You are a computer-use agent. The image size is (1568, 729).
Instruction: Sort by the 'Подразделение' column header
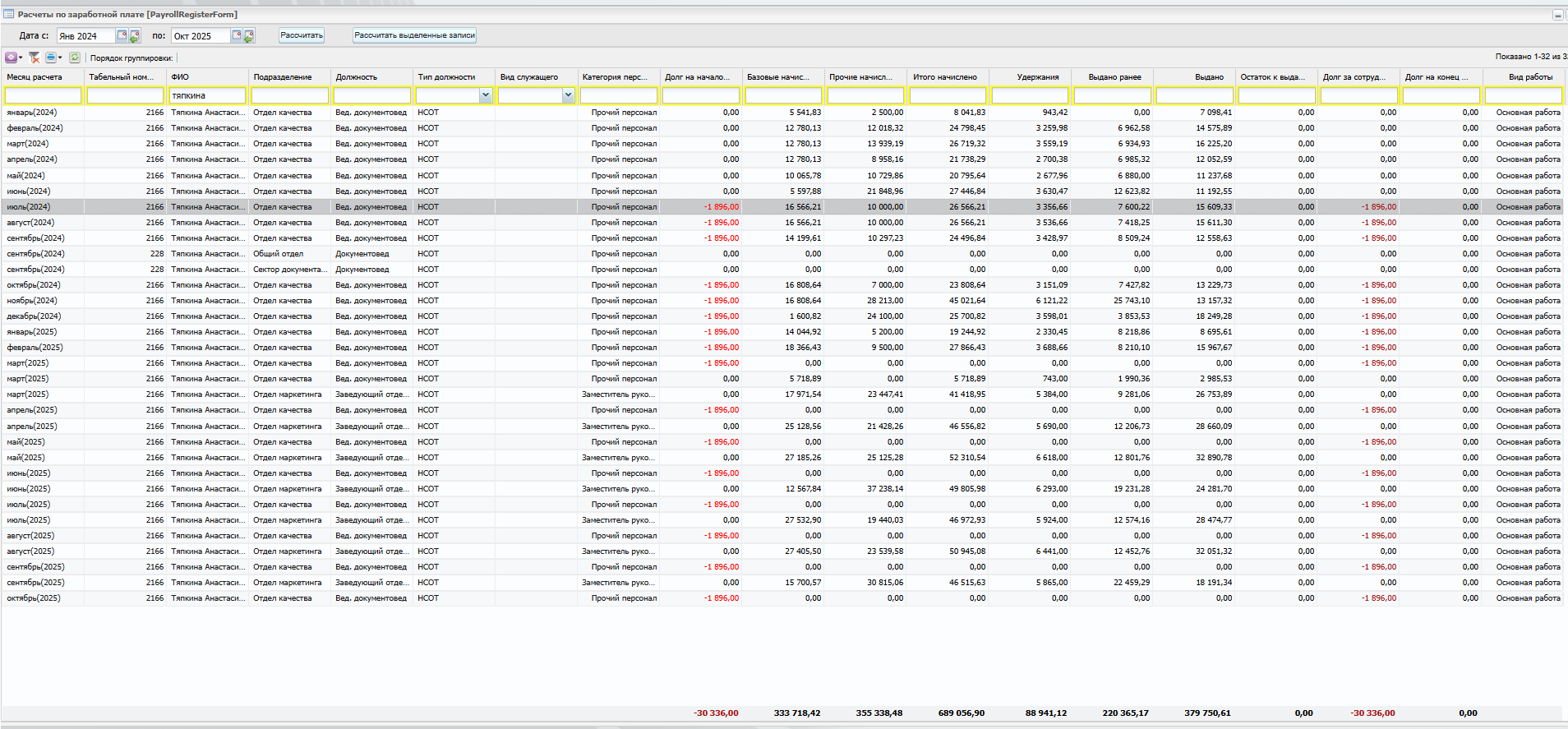[290, 77]
